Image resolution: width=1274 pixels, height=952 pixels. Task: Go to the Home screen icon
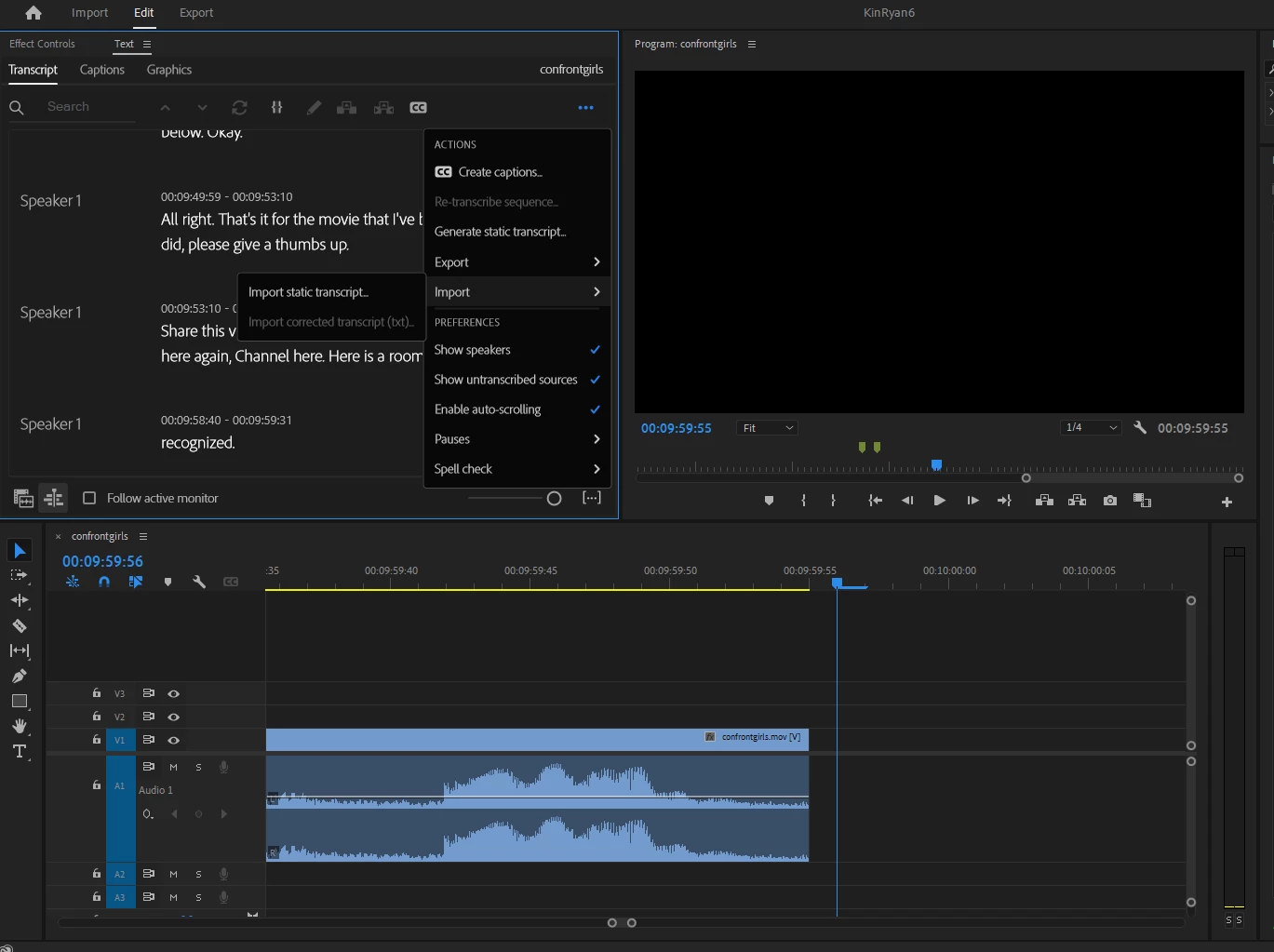click(34, 13)
